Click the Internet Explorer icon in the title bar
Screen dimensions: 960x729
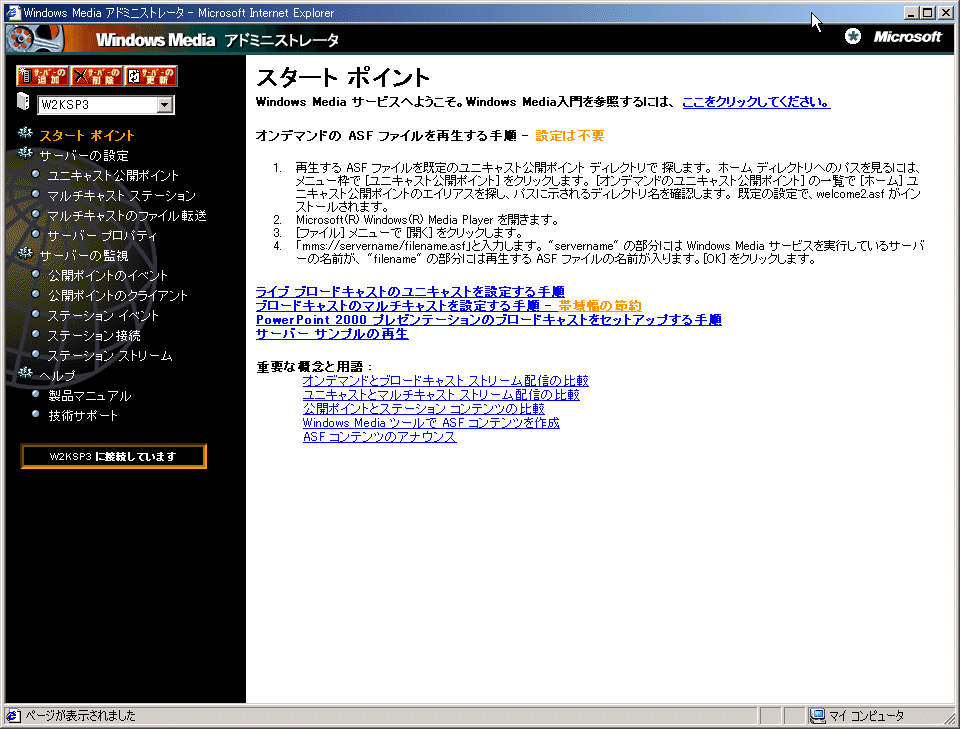tap(13, 12)
